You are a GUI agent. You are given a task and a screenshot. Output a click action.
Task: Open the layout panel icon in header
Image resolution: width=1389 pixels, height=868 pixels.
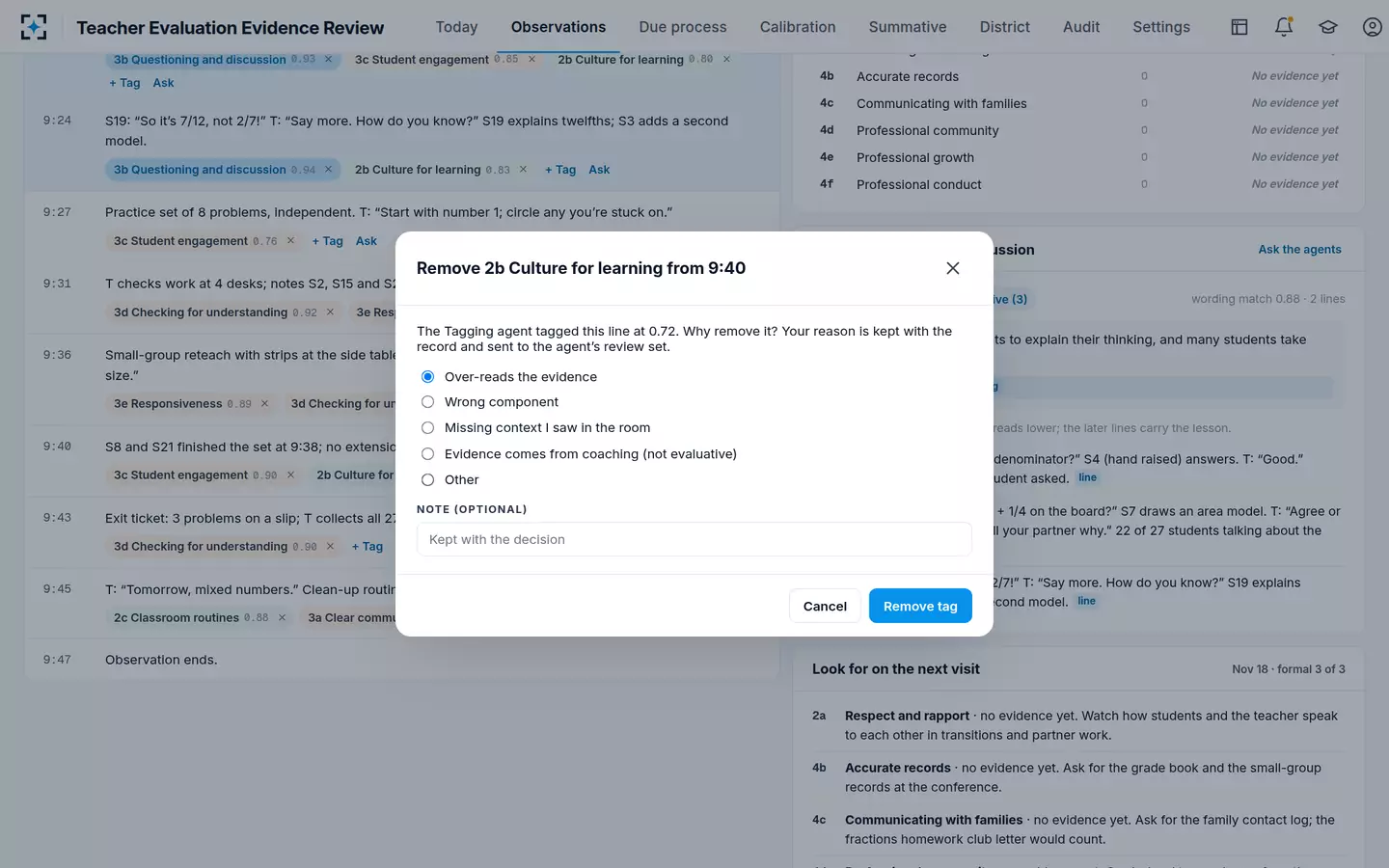(1239, 27)
